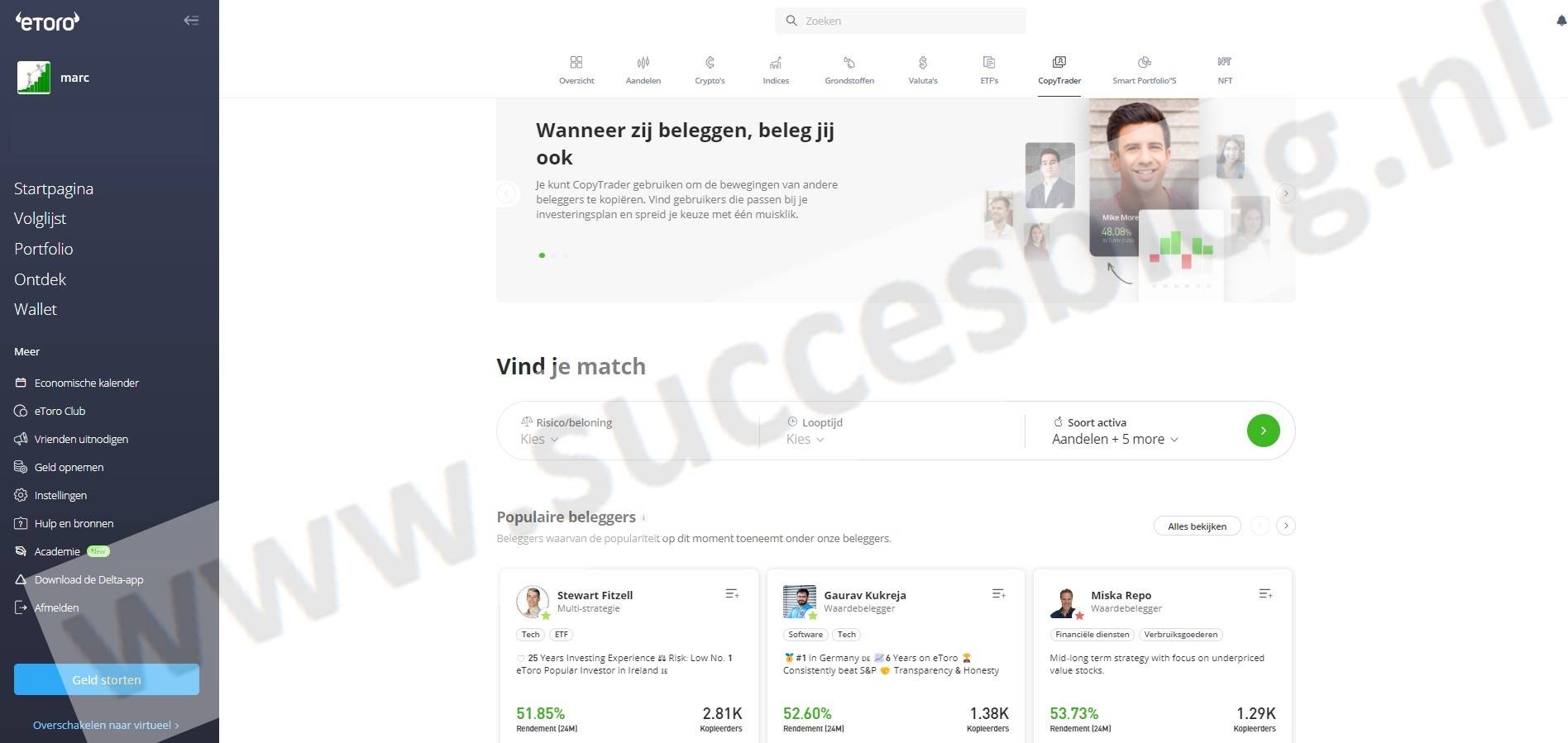1568x743 pixels.
Task: Select the first green carousel dot
Action: pyautogui.click(x=542, y=255)
